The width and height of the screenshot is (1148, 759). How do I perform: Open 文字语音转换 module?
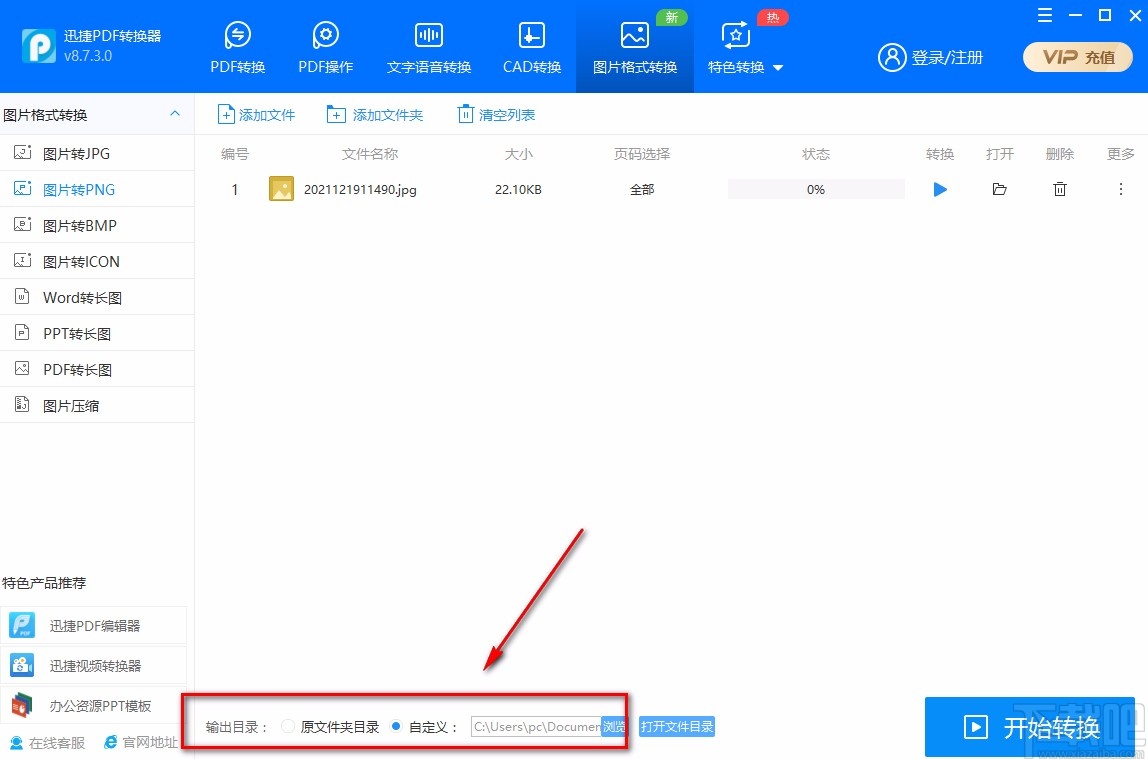[428, 45]
